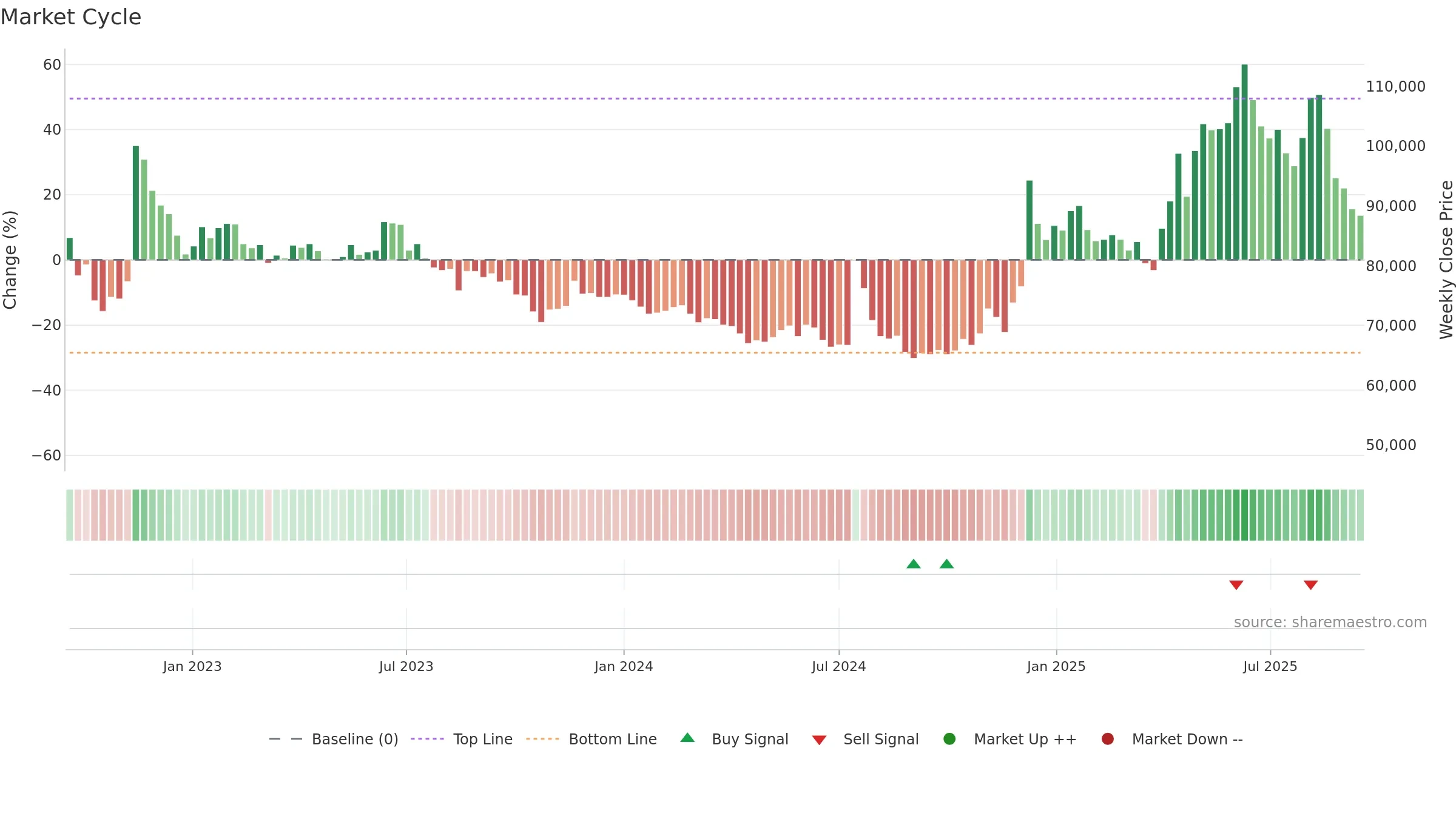The width and height of the screenshot is (1456, 819).
Task: Click the lowest red bar below the bottom line
Action: point(914,309)
